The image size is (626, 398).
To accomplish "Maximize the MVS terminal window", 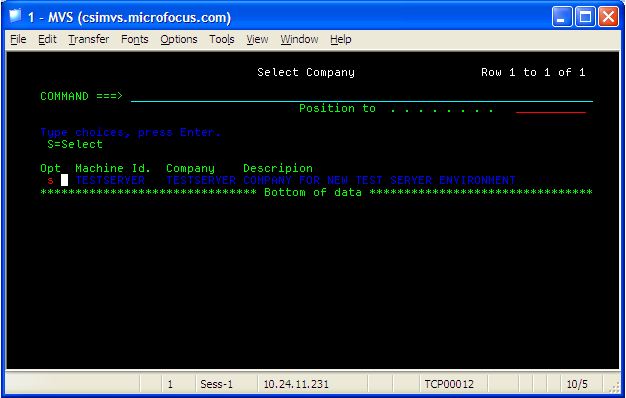I will tap(585, 17).
